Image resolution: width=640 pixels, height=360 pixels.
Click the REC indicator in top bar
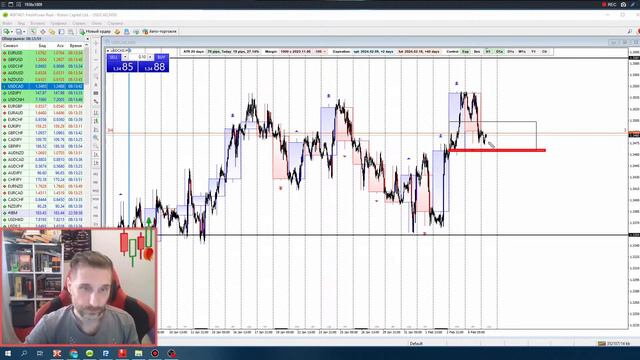point(609,4)
